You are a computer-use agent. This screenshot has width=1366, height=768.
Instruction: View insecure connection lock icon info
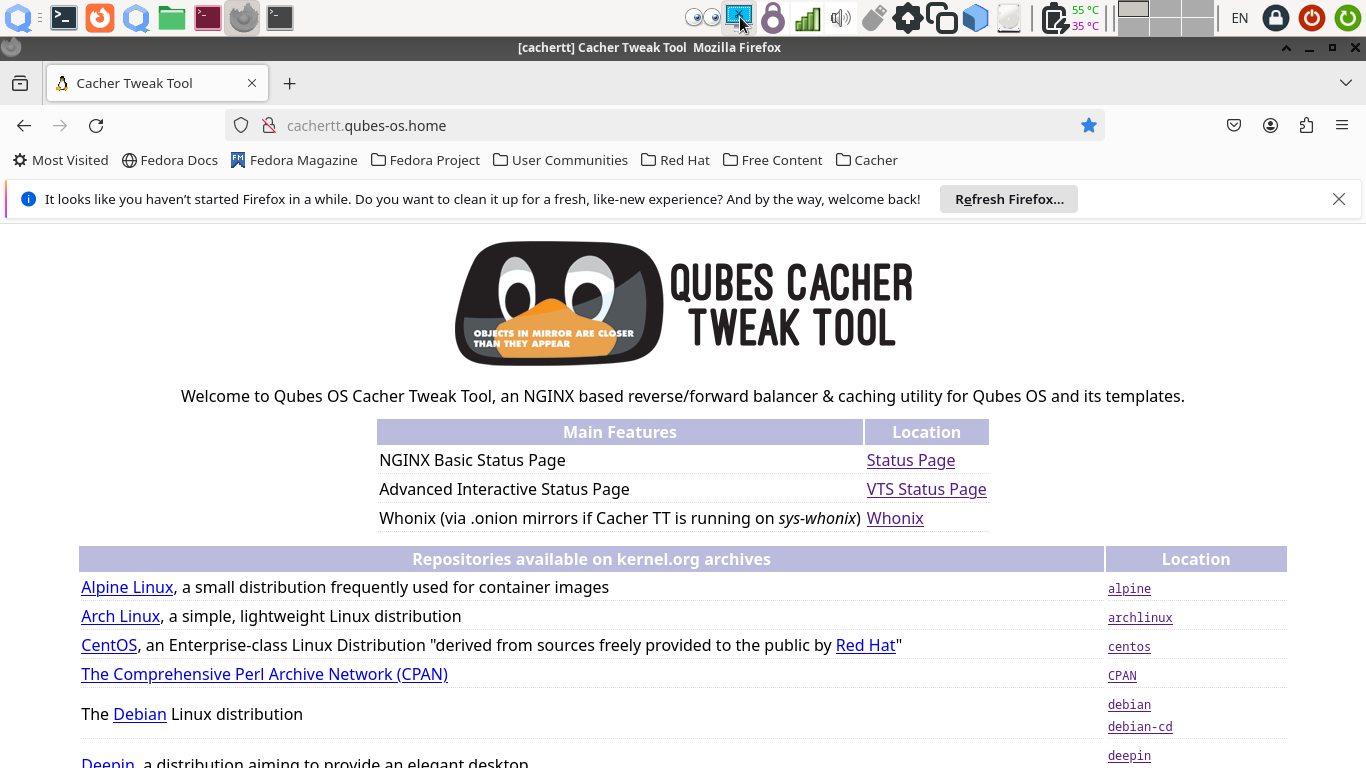pyautogui.click(x=268, y=125)
